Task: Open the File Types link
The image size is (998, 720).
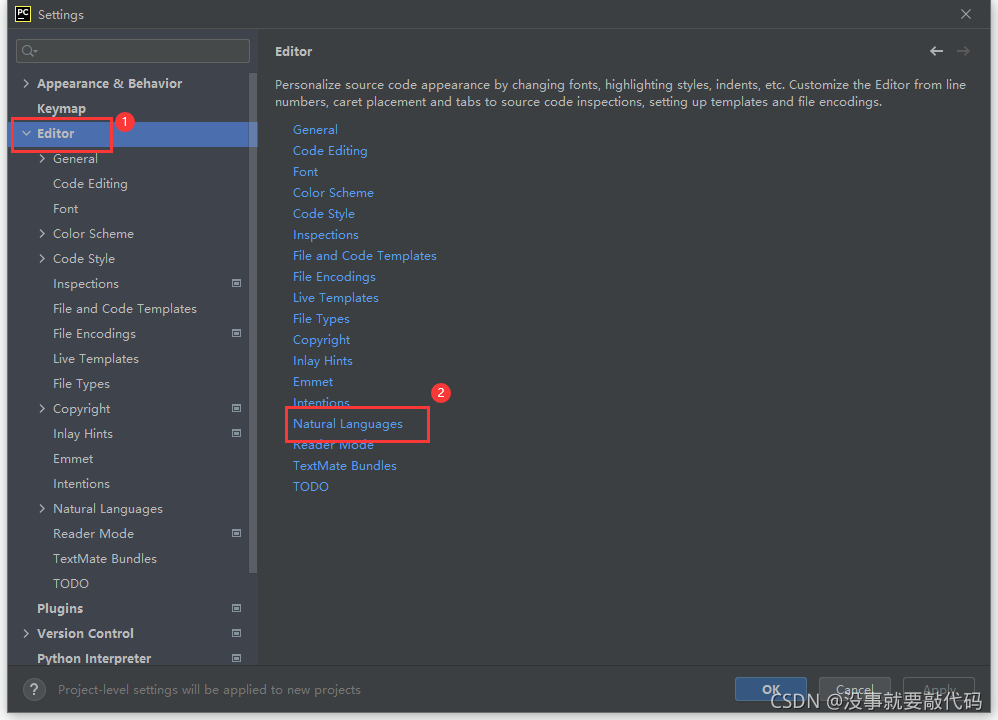Action: point(321,319)
